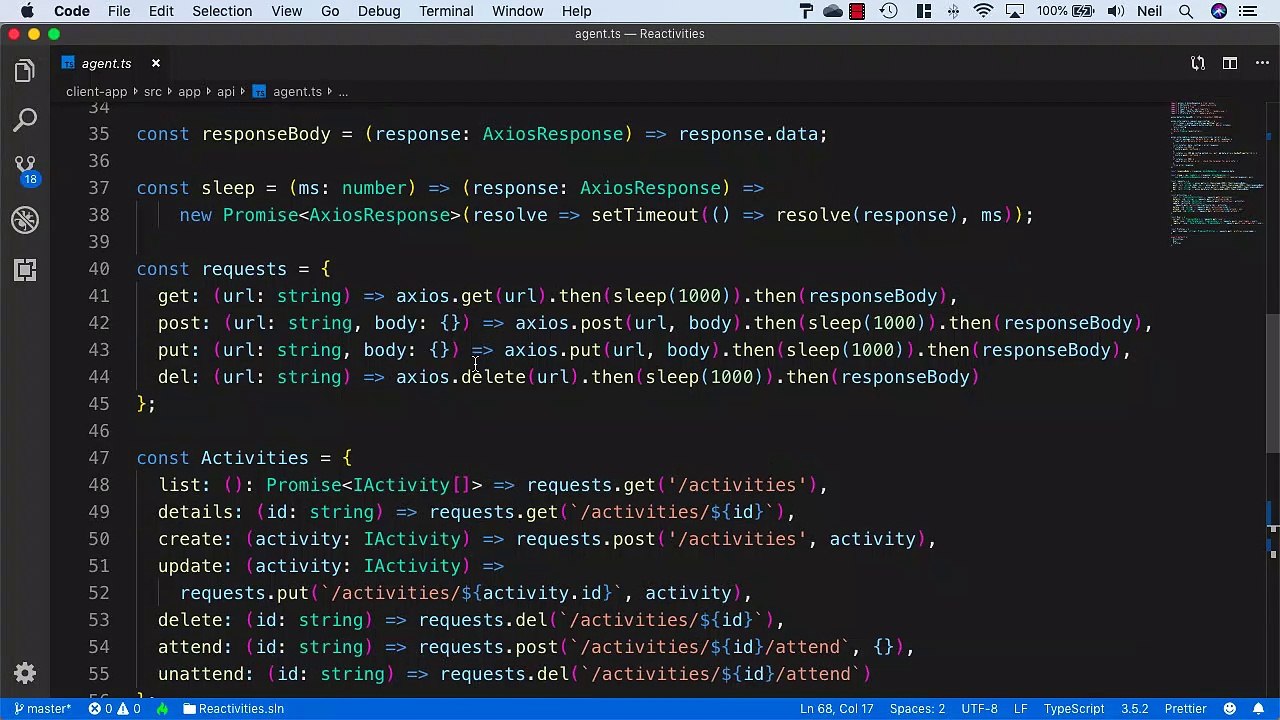Open the volume control in menu bar
The width and height of the screenshot is (1280, 720).
click(x=1114, y=11)
